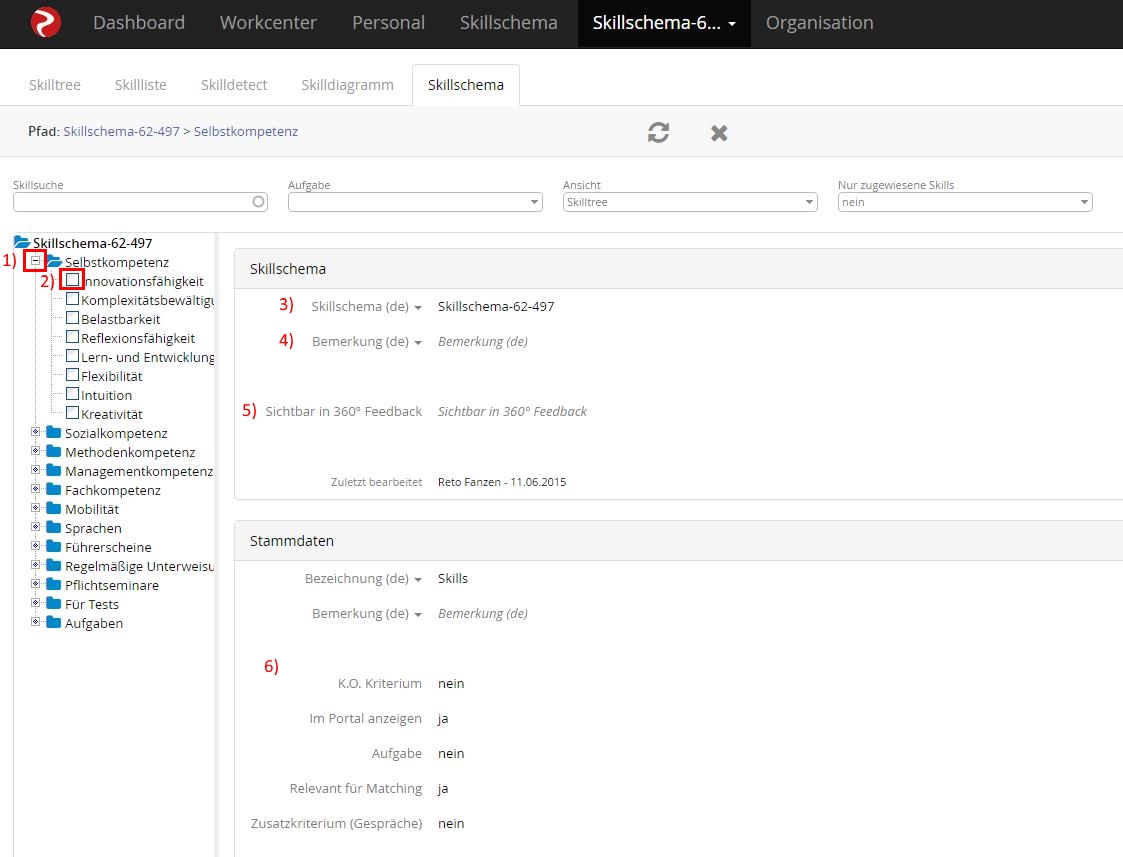Check the Flexibilität checkbox

pyautogui.click(x=72, y=374)
